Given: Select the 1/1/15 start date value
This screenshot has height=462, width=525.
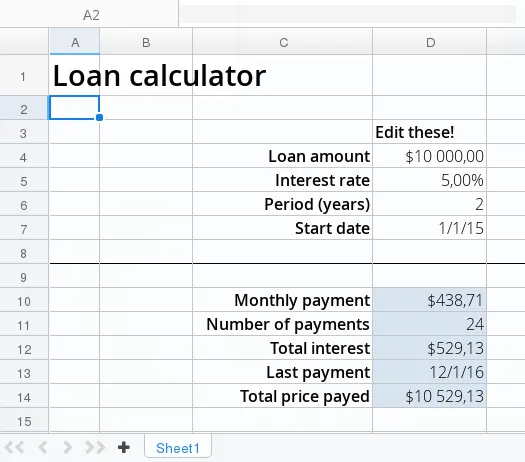Looking at the screenshot, I should click(429, 228).
